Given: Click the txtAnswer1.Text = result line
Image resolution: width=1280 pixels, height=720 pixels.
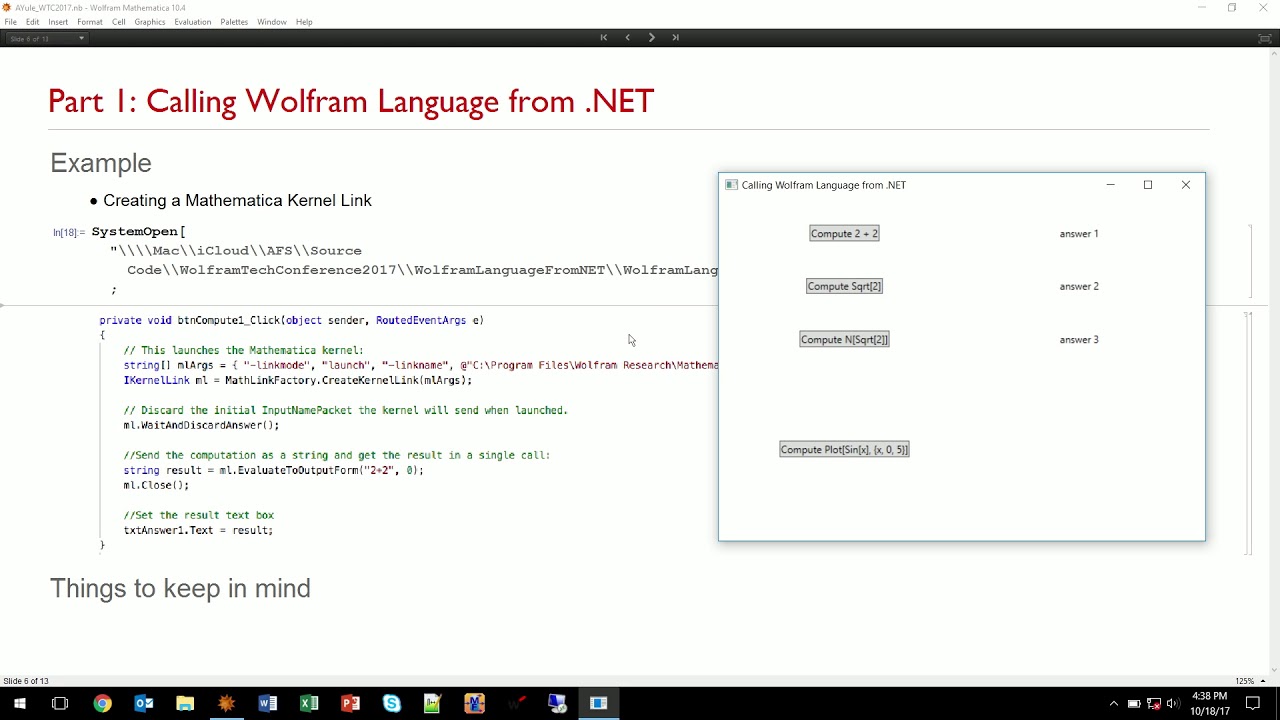Looking at the screenshot, I should pos(198,530).
